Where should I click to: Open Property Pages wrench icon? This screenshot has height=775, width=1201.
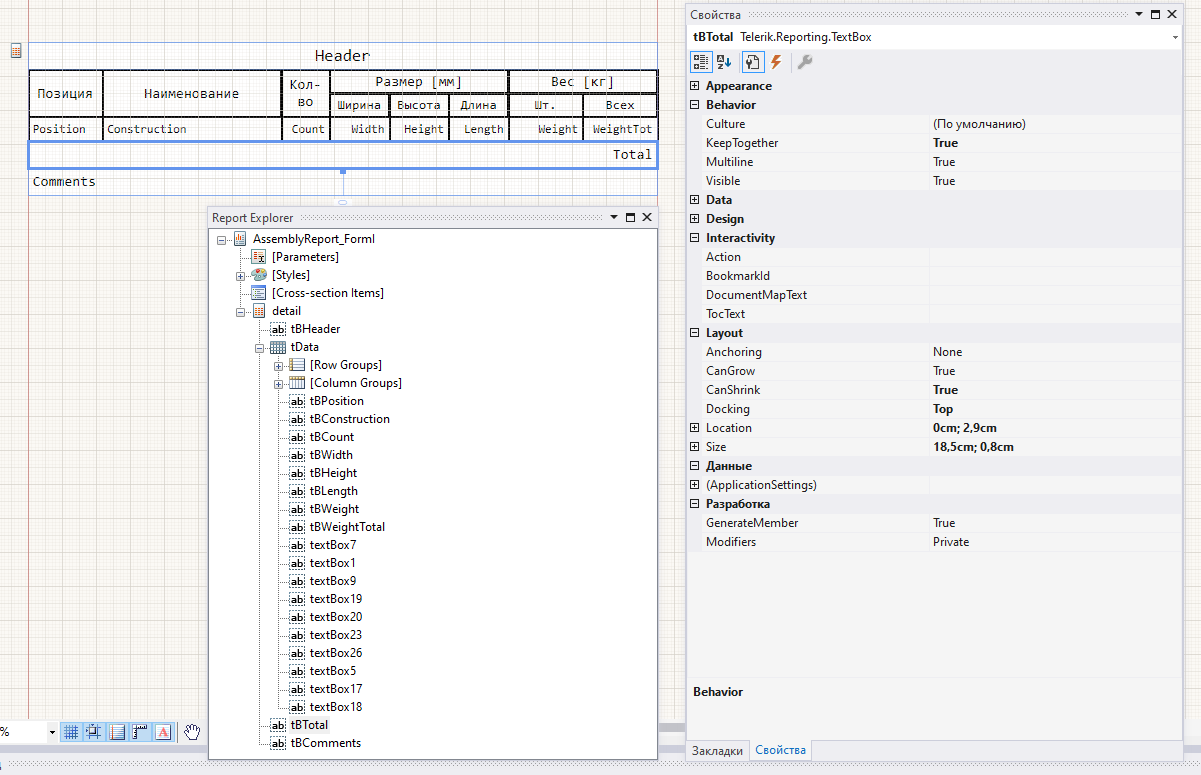[804, 62]
